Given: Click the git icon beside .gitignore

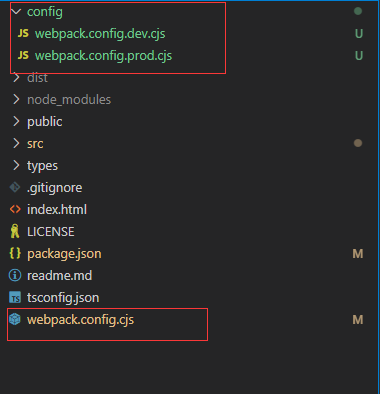Looking at the screenshot, I should tap(15, 187).
